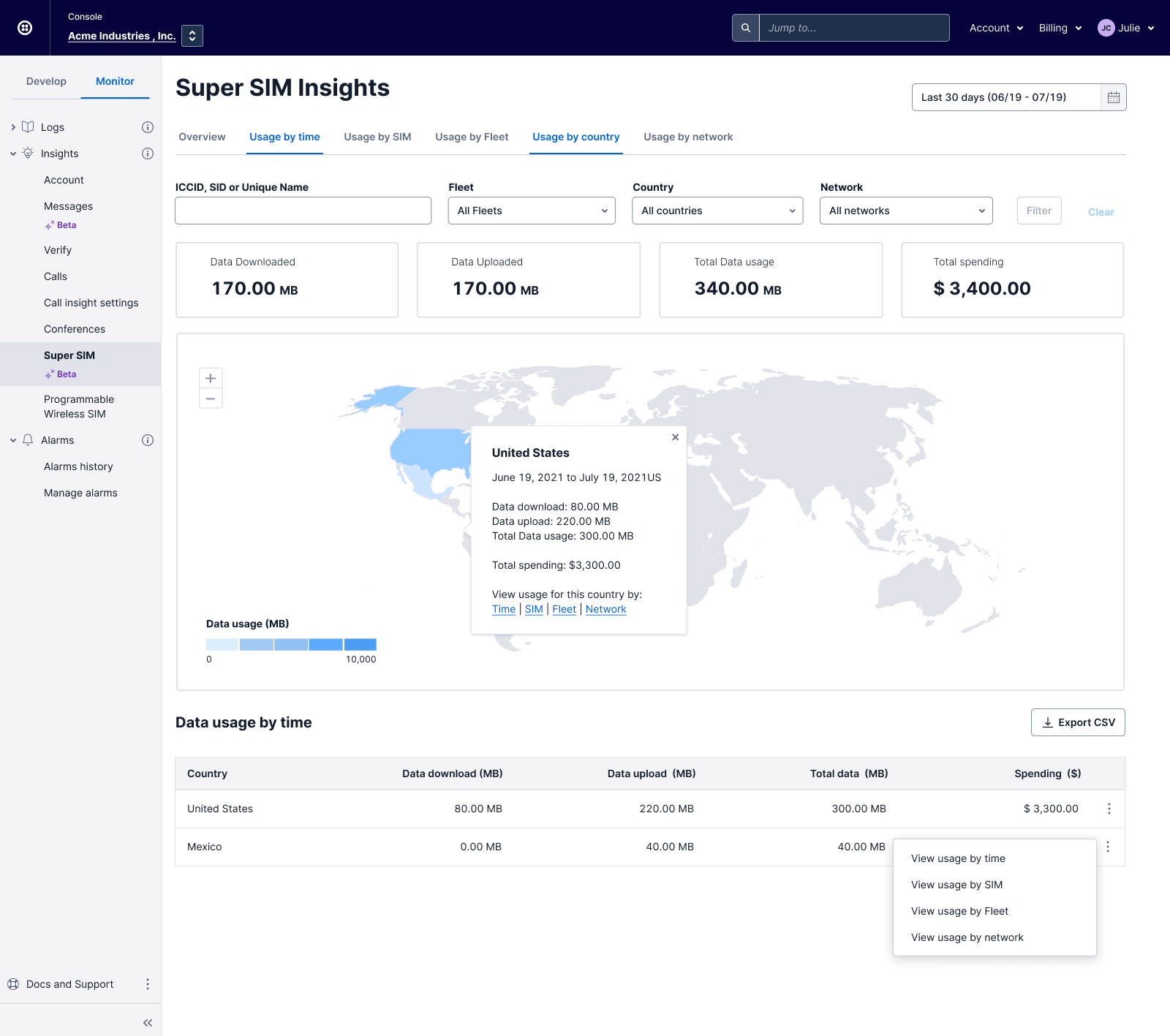1170x1036 pixels.
Task: Click the info icon next to Logs
Action: 147,127
